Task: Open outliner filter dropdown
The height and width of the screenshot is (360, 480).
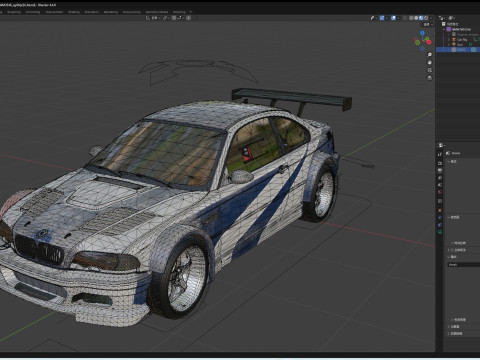Action: pos(452,18)
